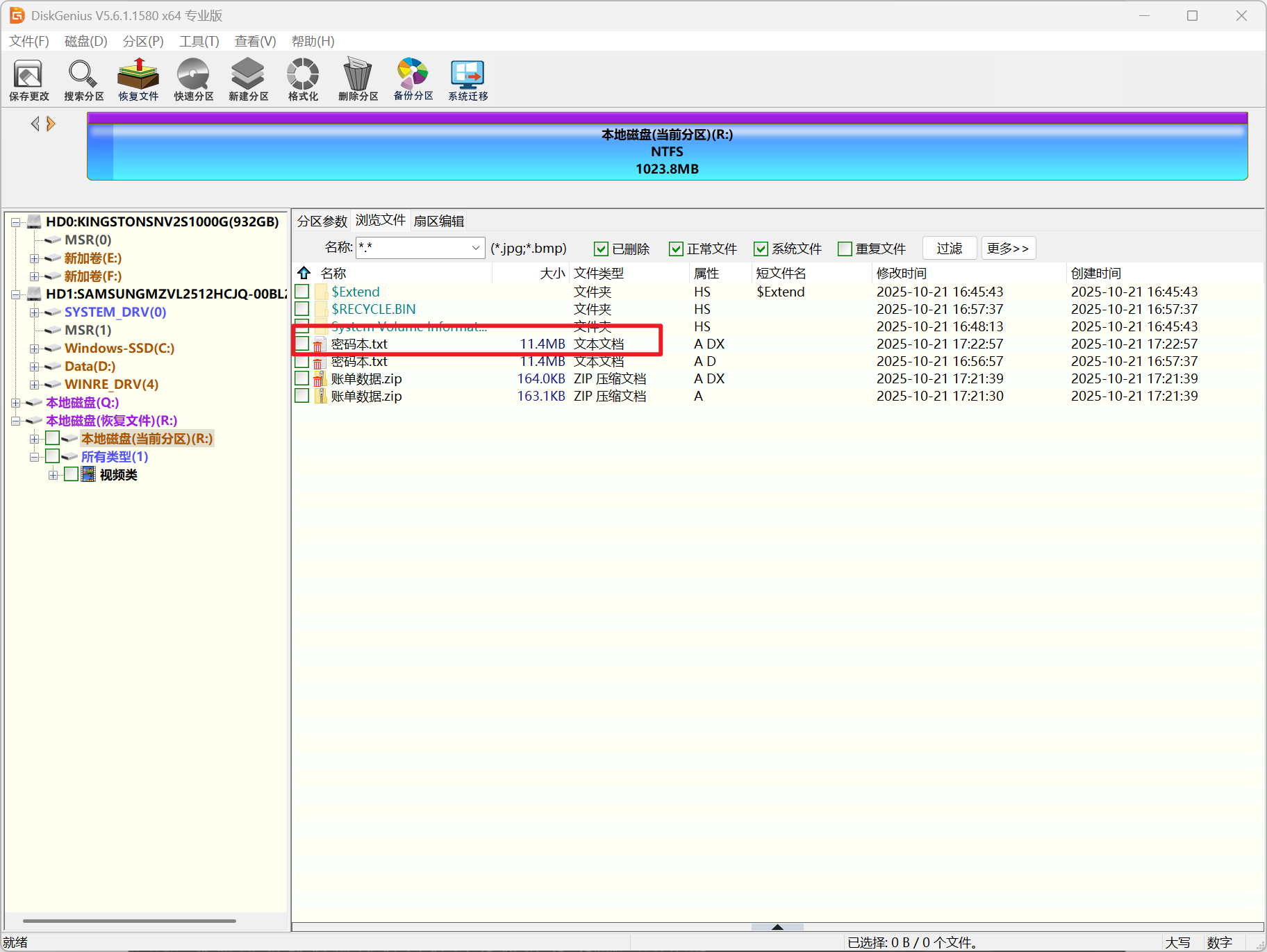Open the file name filter dropdown
This screenshot has width=1267, height=952.
point(476,248)
